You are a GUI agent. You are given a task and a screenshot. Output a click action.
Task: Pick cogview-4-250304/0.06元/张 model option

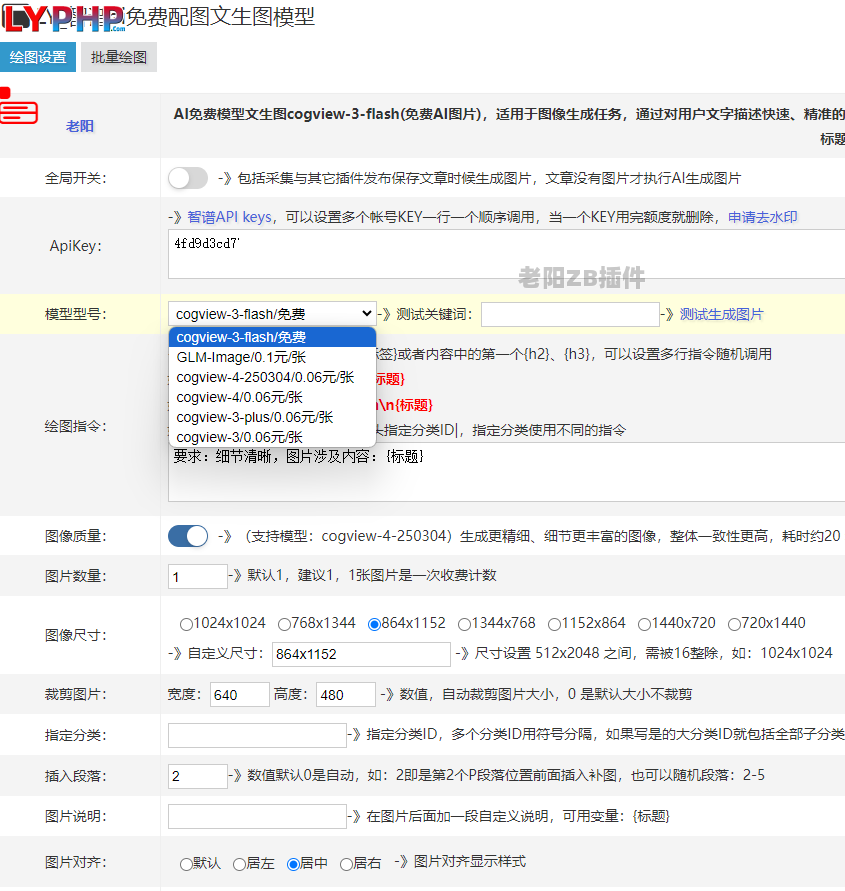[x=265, y=377]
